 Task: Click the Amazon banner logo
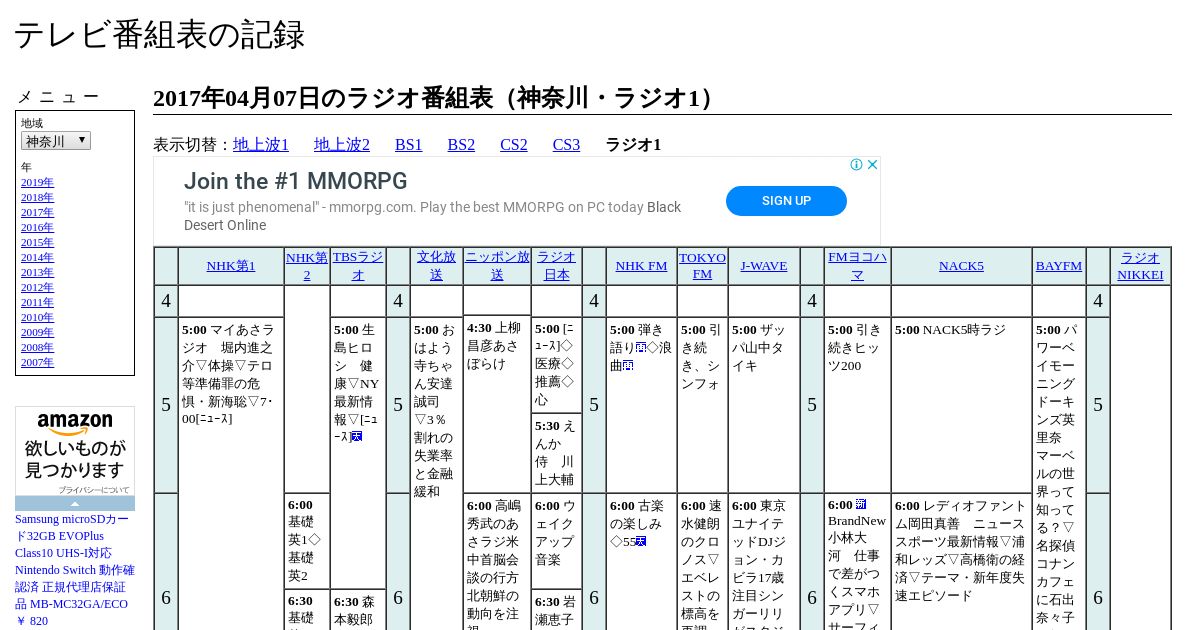point(75,424)
